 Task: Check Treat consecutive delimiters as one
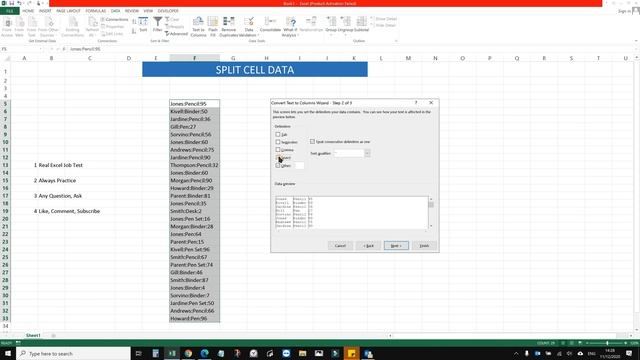(312, 142)
